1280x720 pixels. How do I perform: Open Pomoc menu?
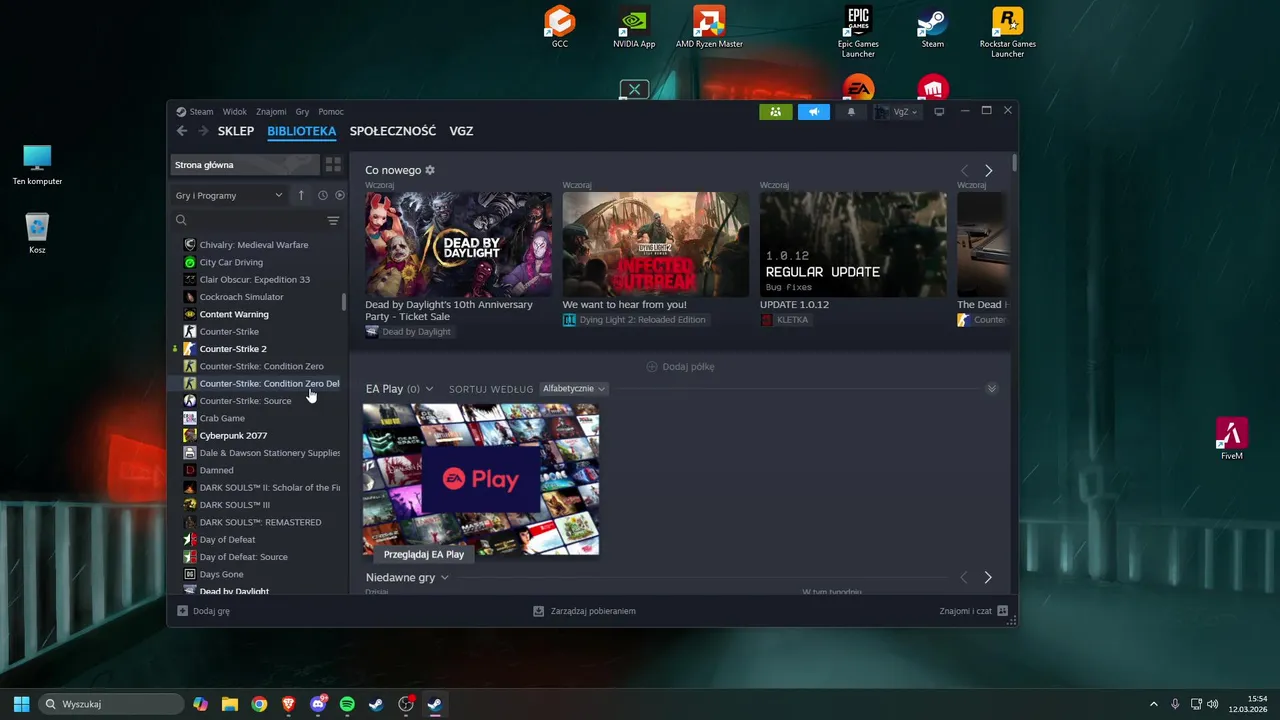coord(331,112)
